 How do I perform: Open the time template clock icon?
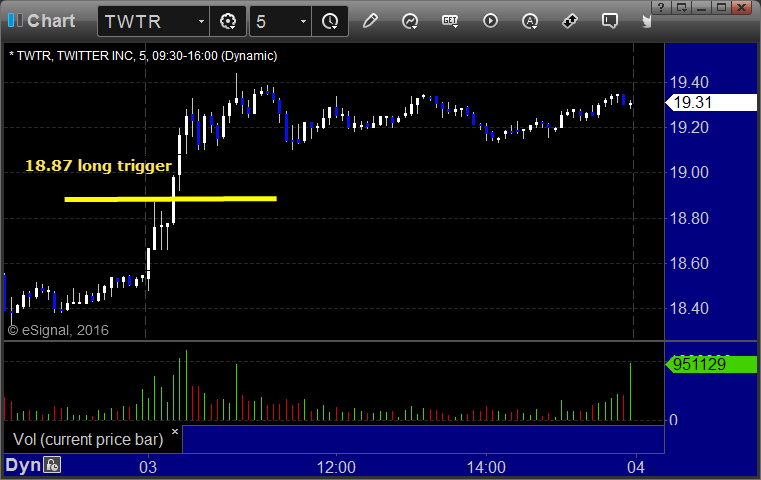(330, 21)
